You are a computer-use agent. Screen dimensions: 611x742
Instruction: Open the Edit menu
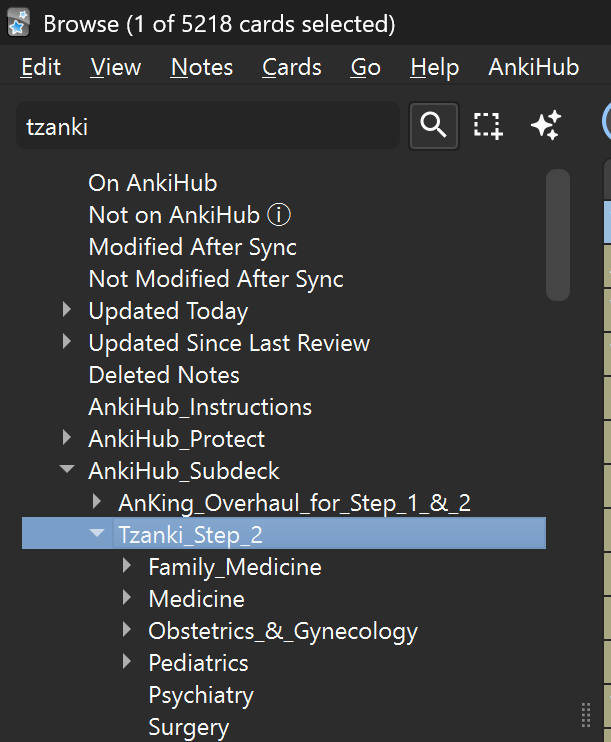[41, 67]
